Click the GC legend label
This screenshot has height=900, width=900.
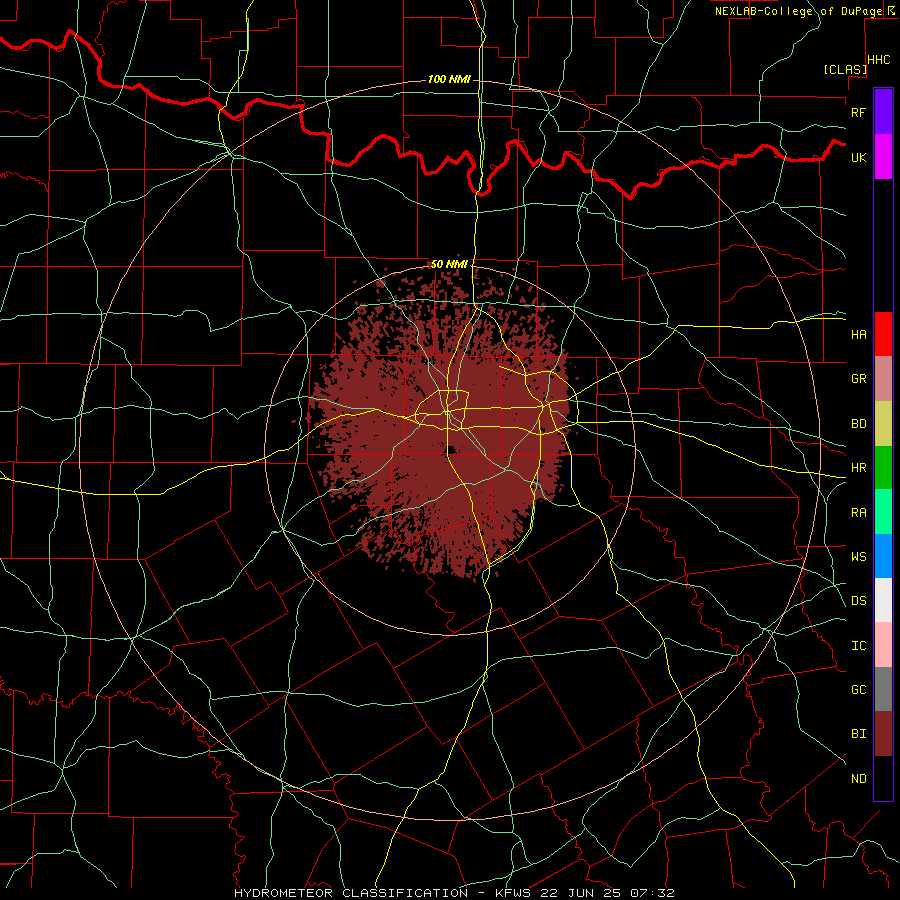(858, 690)
